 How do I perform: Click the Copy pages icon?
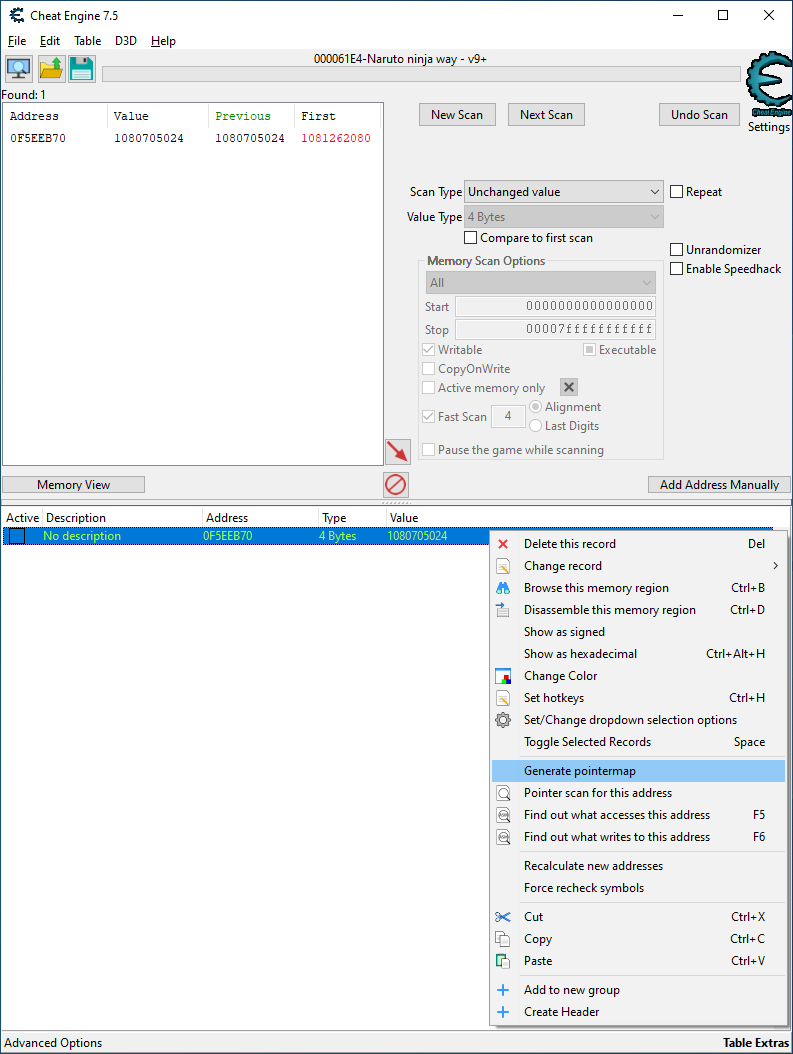pos(503,939)
